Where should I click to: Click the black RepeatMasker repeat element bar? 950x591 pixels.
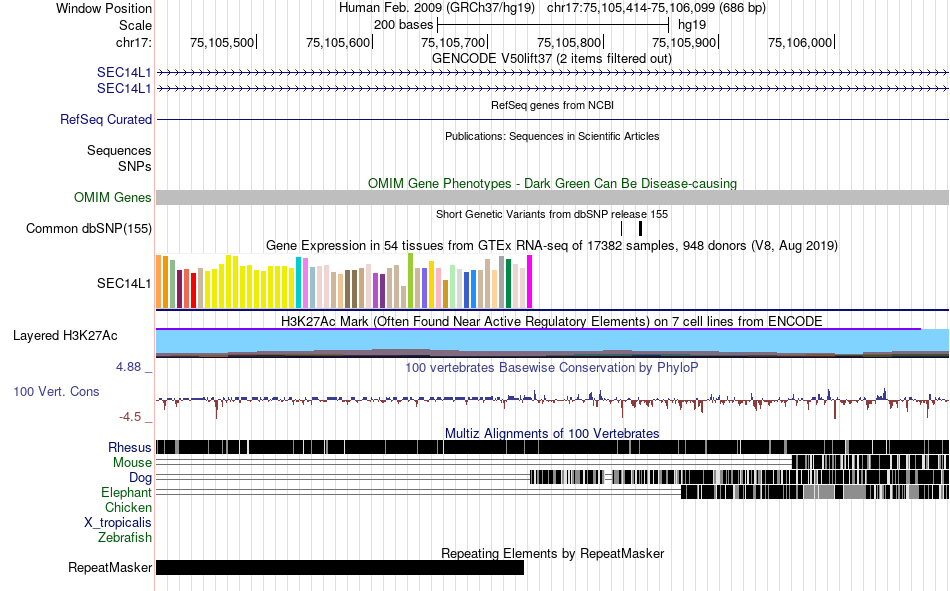click(340, 568)
